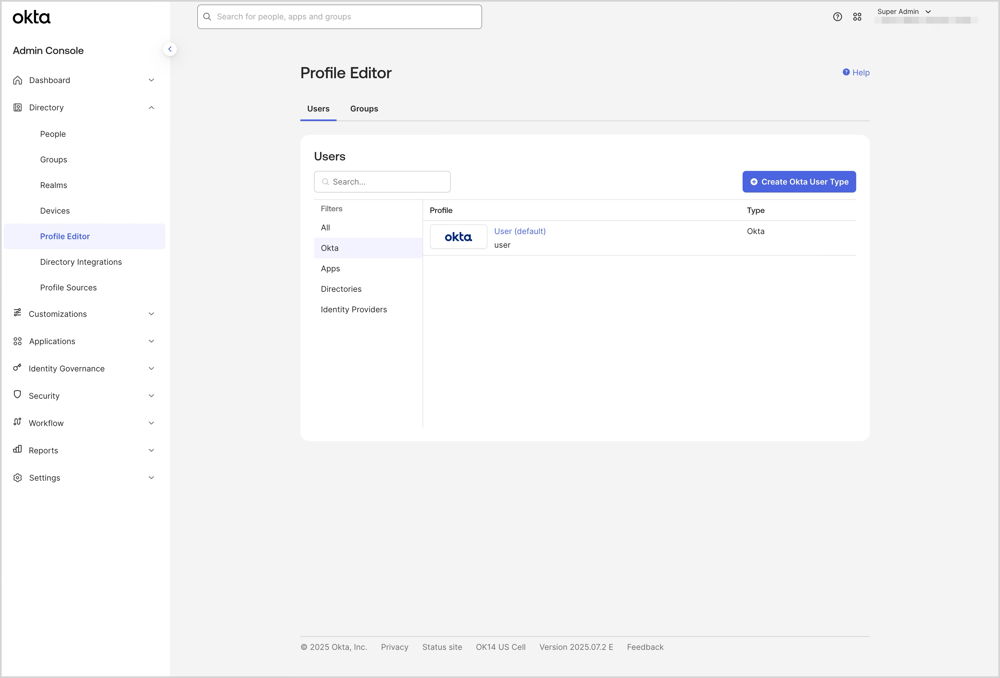
Task: Open the apps grid icon in top bar
Action: coord(857,17)
